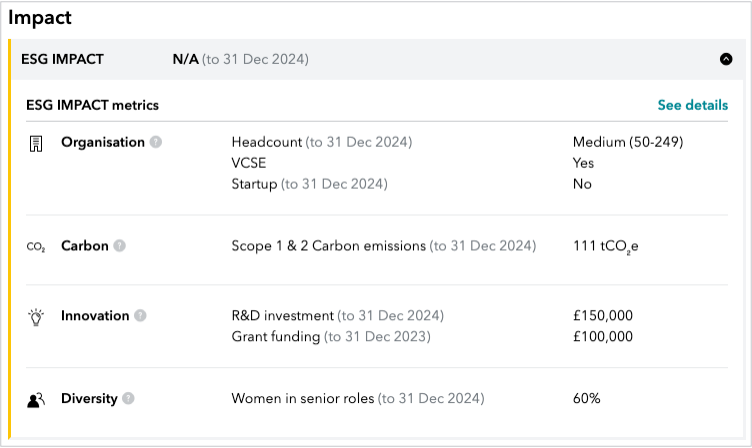Screen dimensions: 752x448
Task: Click the CO2 carbon icon
Action: (x=36, y=247)
